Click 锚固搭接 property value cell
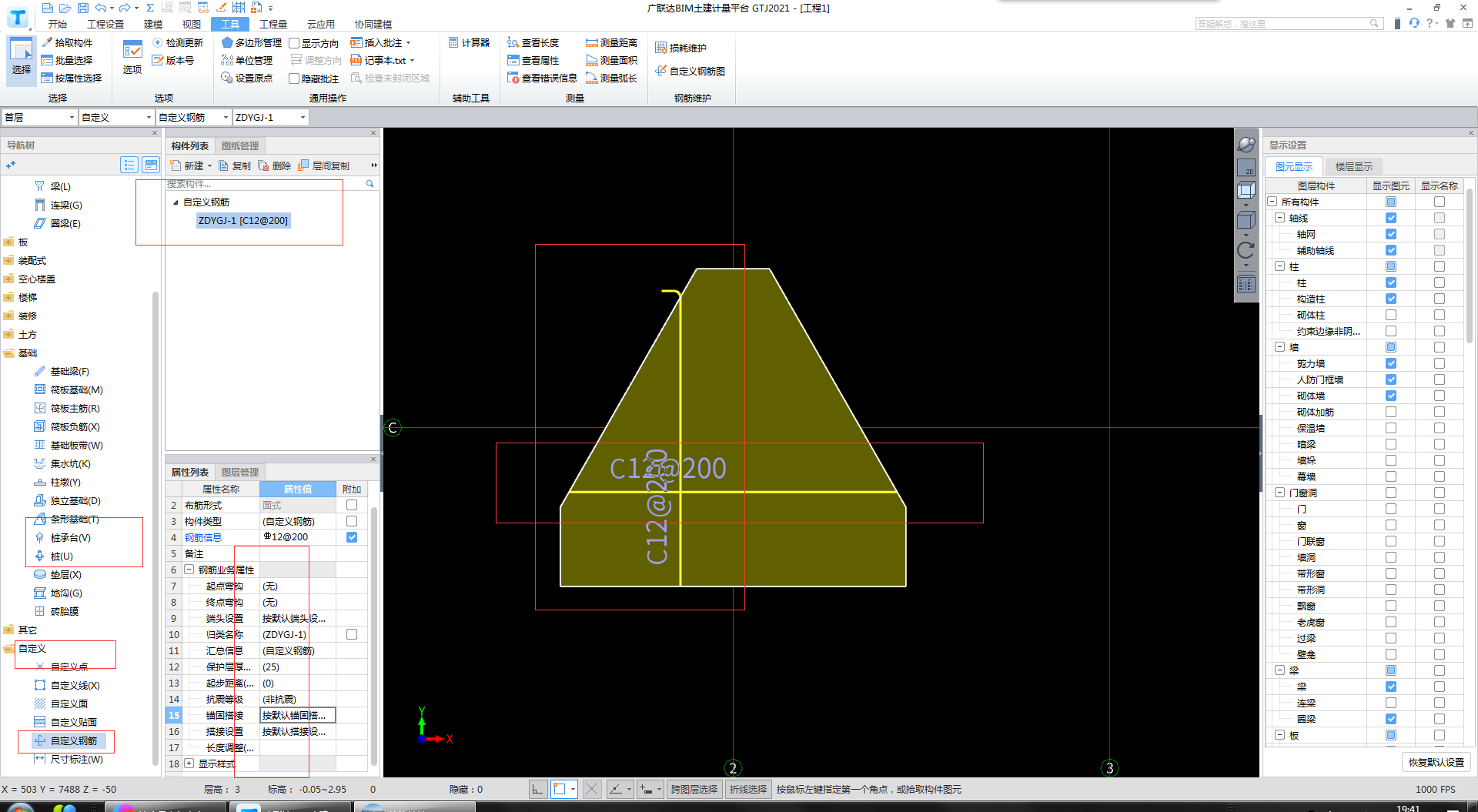1478x812 pixels. 297,715
